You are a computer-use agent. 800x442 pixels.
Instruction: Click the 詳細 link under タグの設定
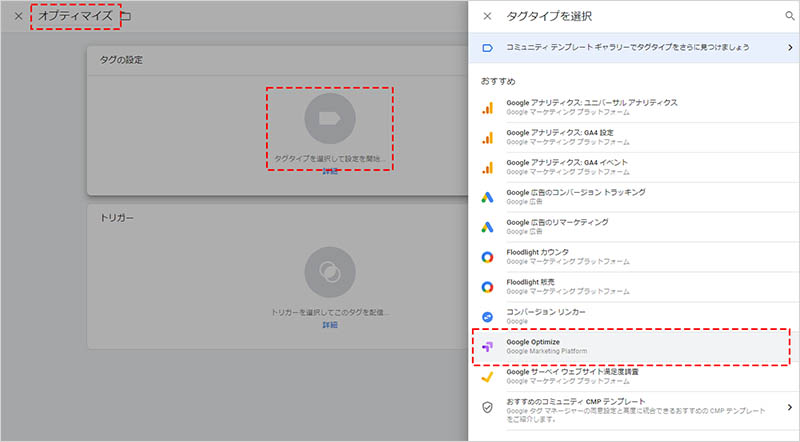(329, 172)
